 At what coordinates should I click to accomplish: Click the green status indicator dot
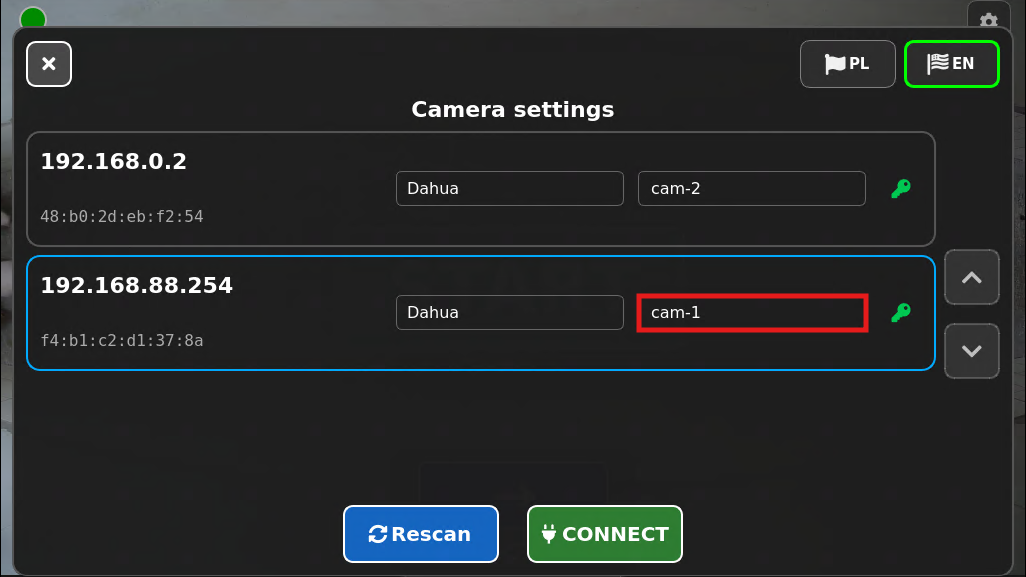(33, 18)
